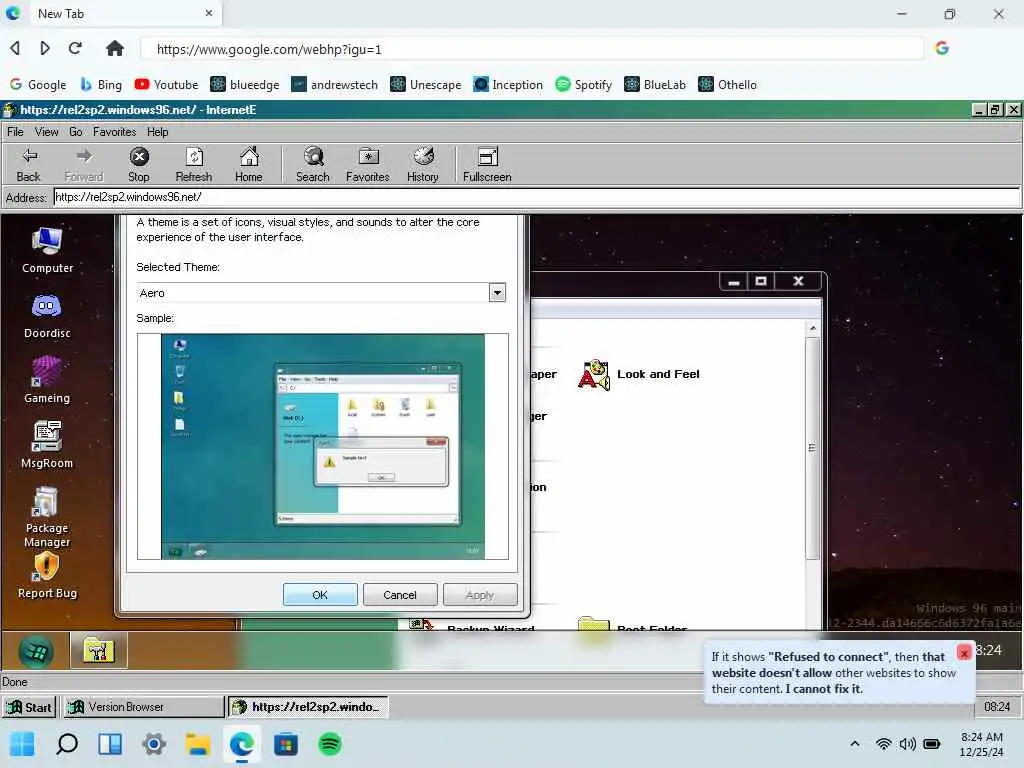The height and width of the screenshot is (768, 1024).
Task: Open the volume tray icon
Action: pyautogui.click(x=907, y=744)
